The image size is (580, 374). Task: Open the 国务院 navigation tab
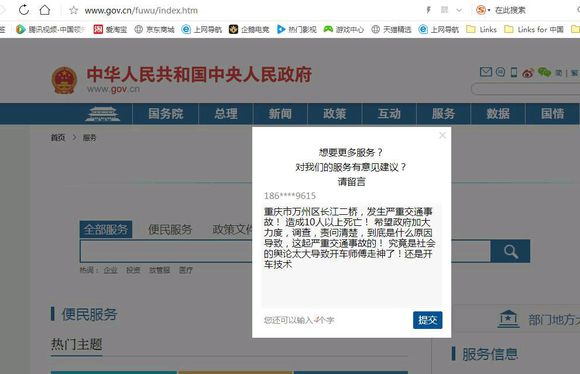[165, 114]
